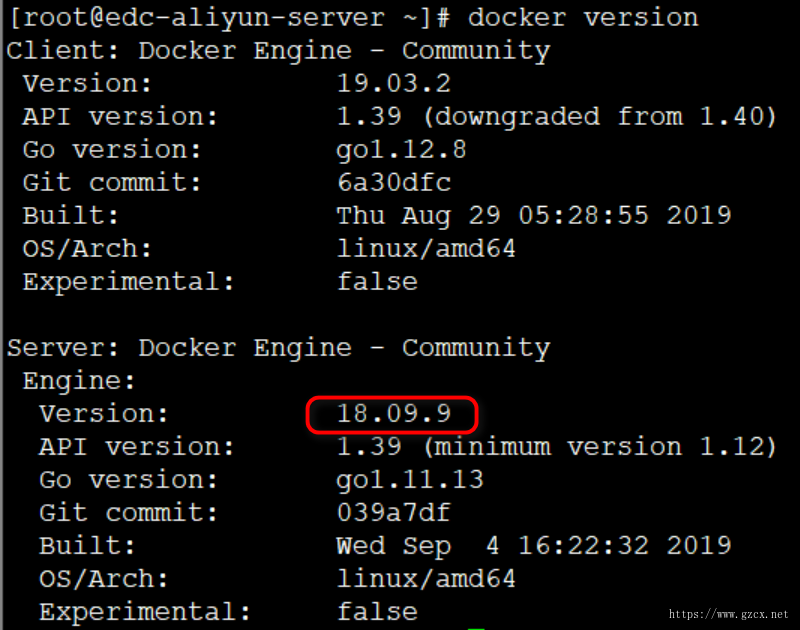Click the client API version 1.39 downgraded text
The height and width of the screenshot is (630, 800).
click(x=556, y=117)
